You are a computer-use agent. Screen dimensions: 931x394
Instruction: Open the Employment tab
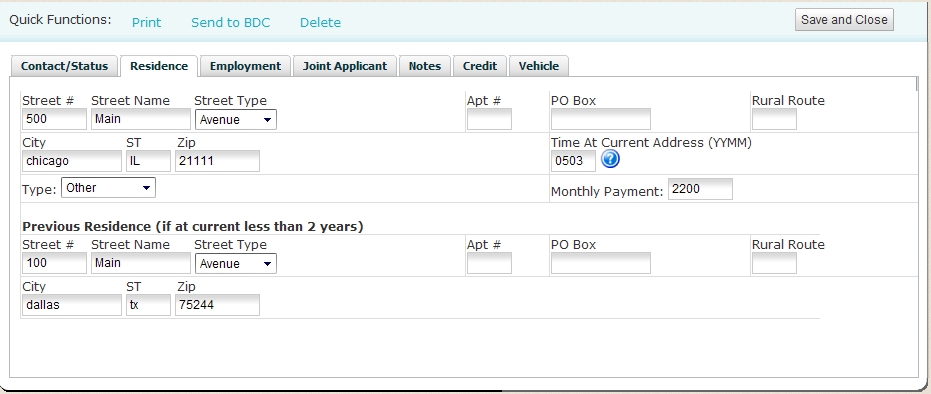point(245,66)
